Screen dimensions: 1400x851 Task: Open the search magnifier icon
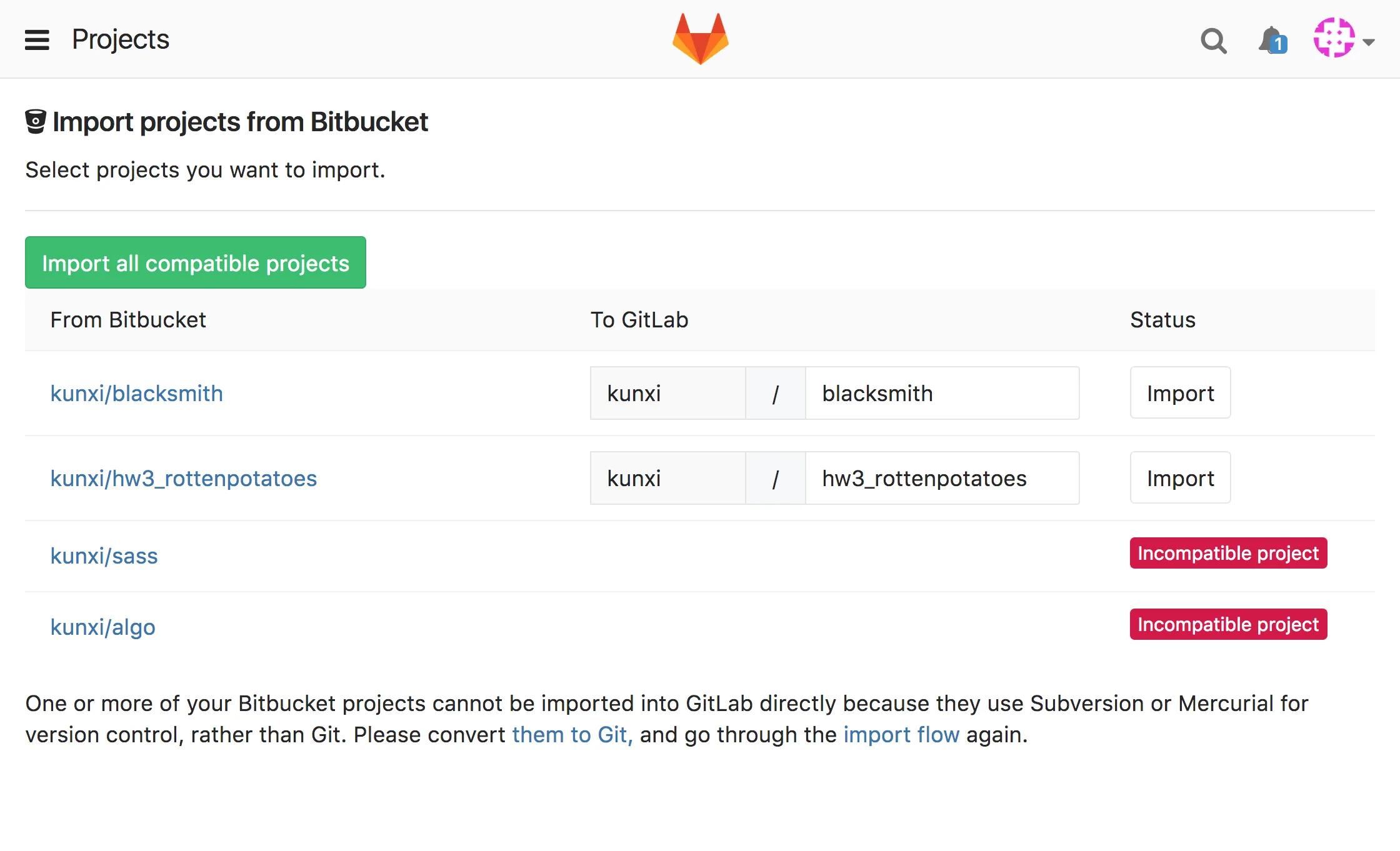tap(1213, 41)
